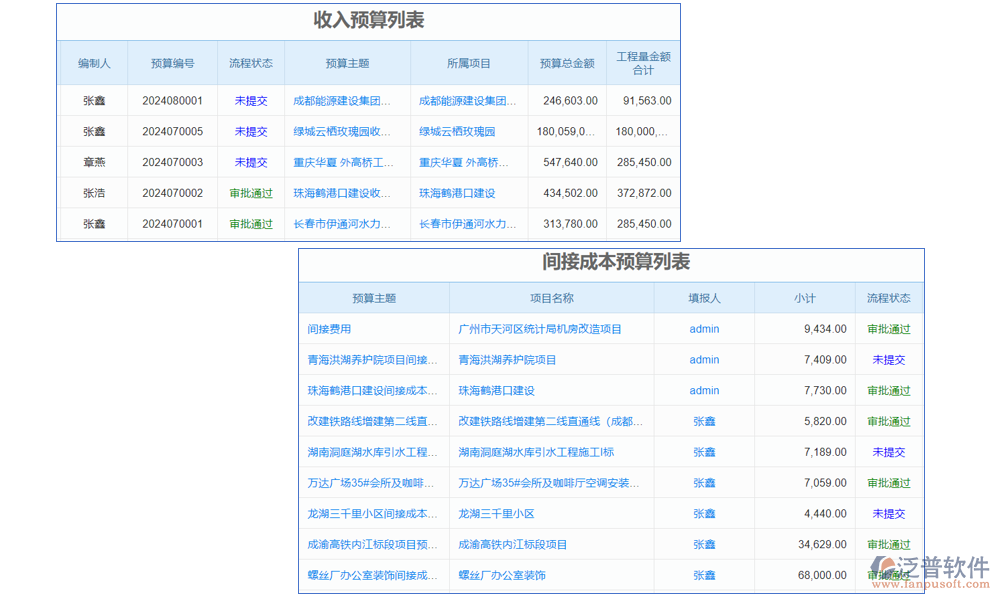The image size is (1000, 600).
Task: Click admin filler link for 间接费用 row
Action: pyautogui.click(x=703, y=328)
